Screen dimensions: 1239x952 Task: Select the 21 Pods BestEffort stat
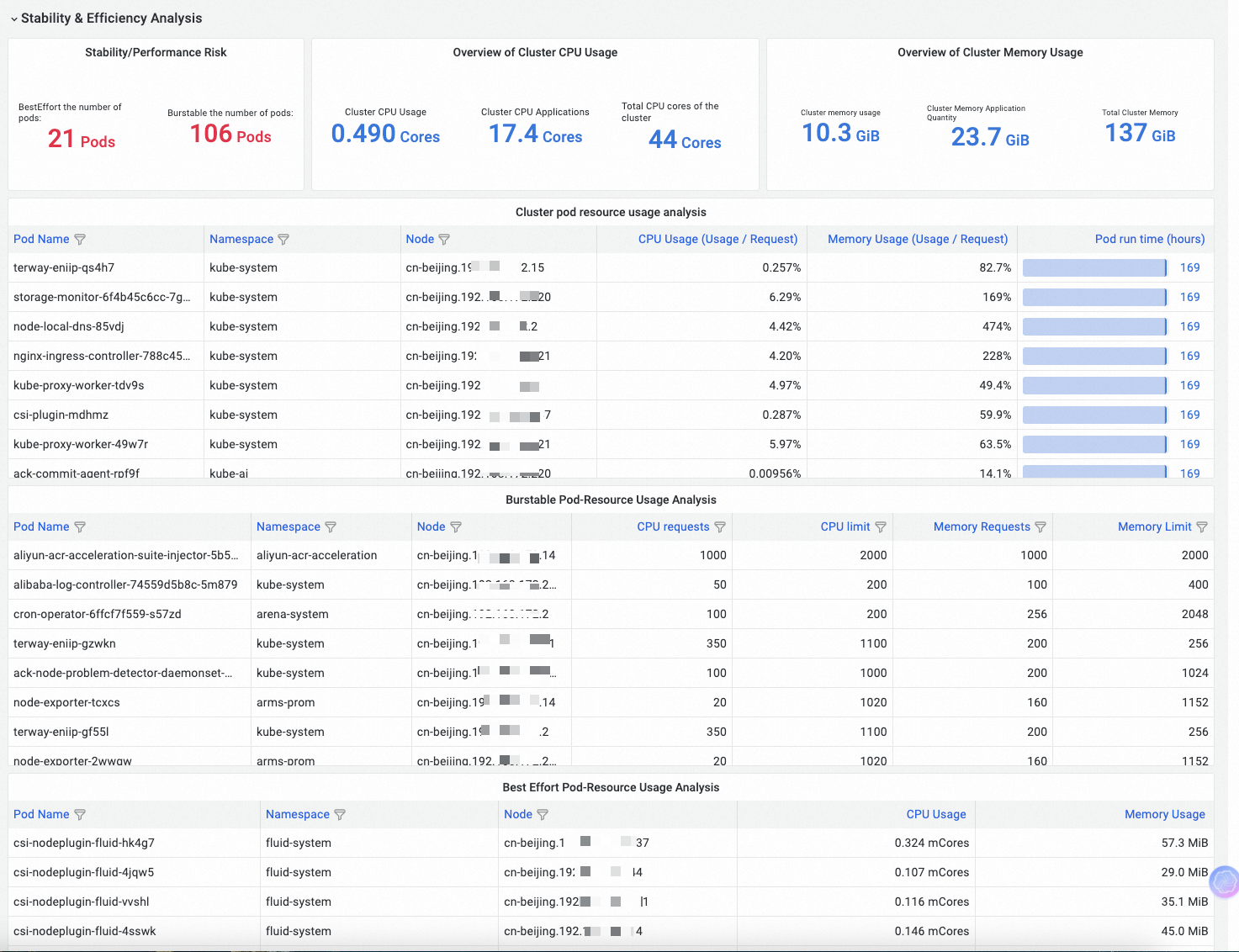81,140
